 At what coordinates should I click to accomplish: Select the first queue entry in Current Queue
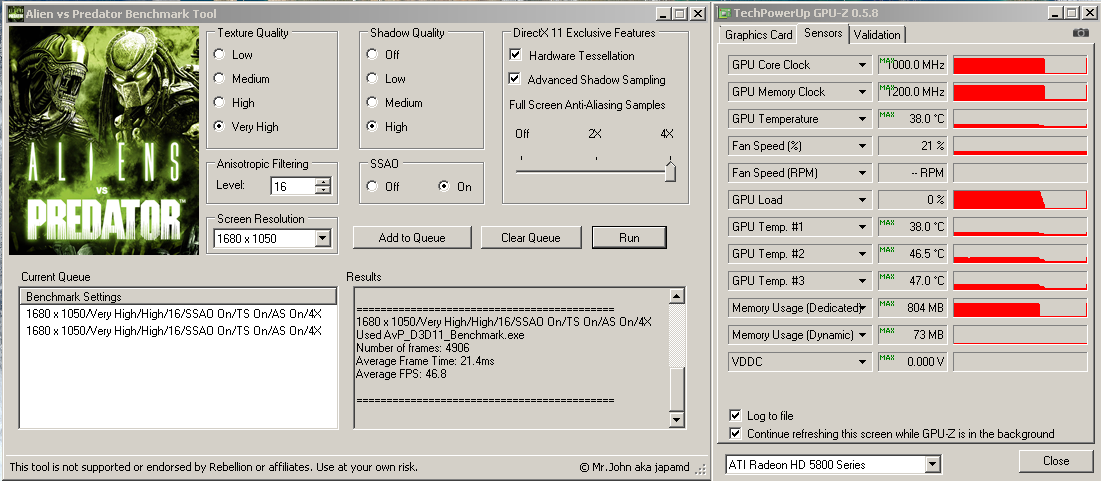173,312
